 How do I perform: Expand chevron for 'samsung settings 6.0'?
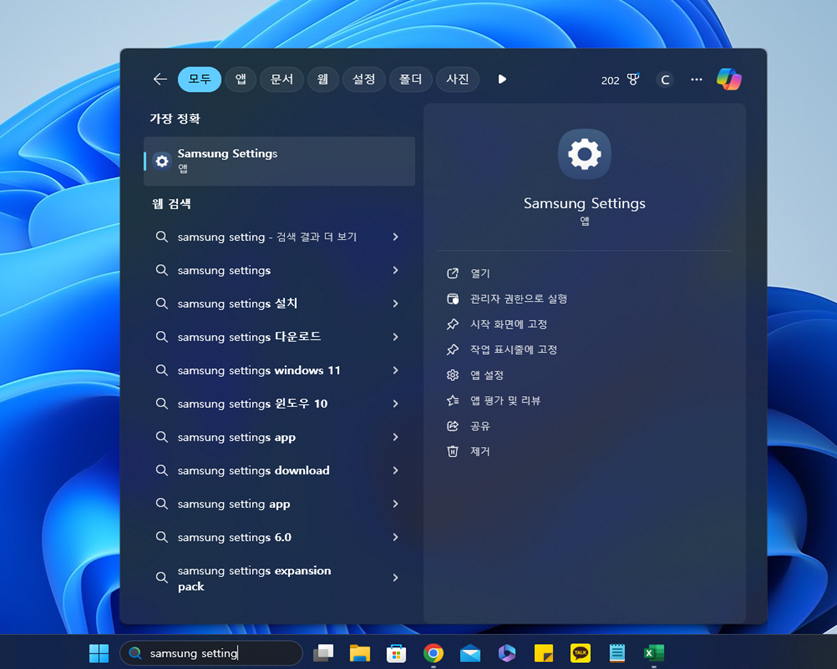pos(396,537)
